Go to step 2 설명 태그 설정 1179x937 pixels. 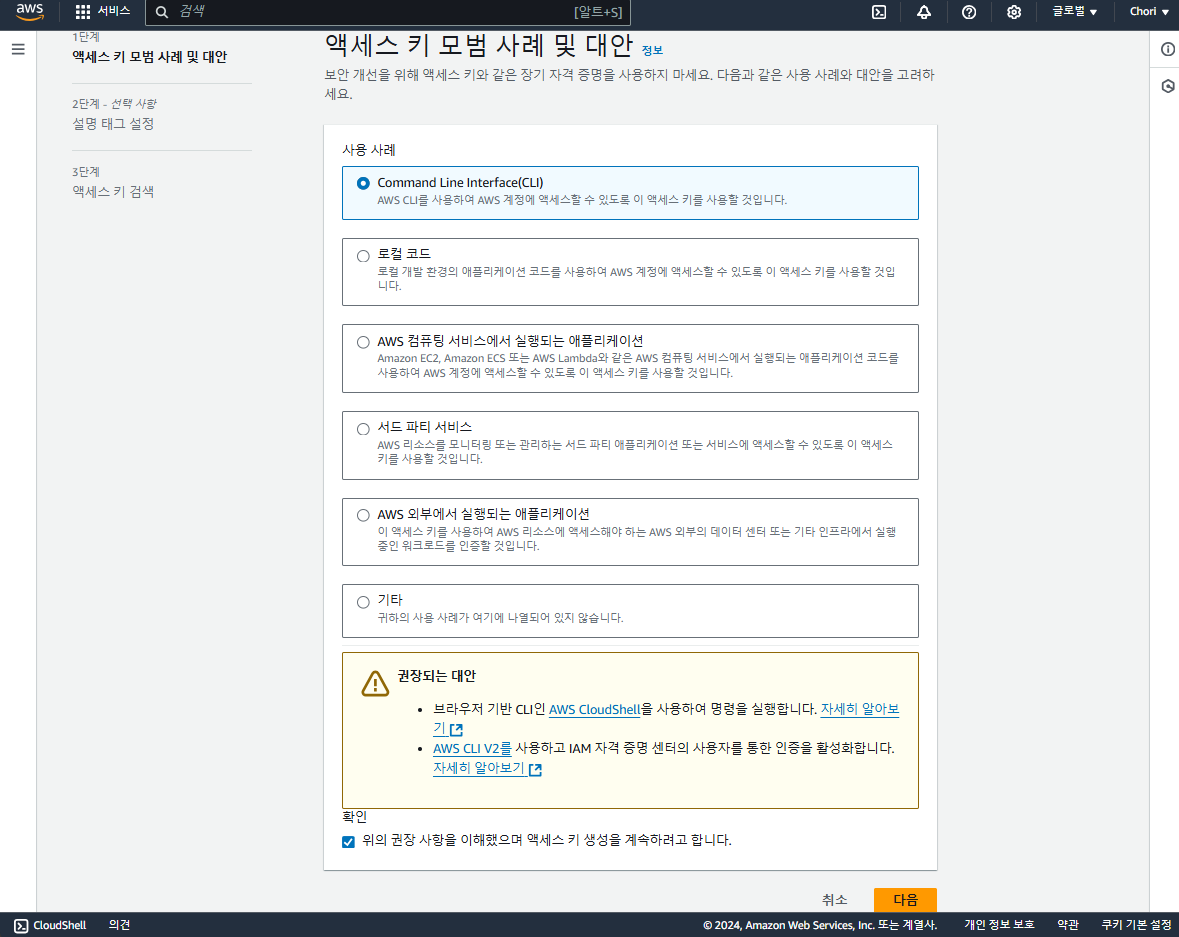click(113, 123)
